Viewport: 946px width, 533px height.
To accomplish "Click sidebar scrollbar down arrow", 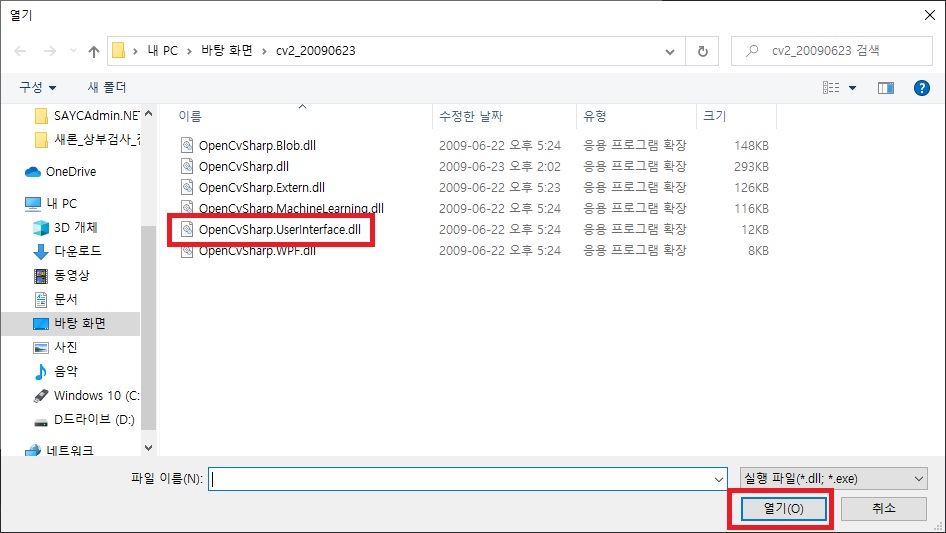I will click(148, 448).
